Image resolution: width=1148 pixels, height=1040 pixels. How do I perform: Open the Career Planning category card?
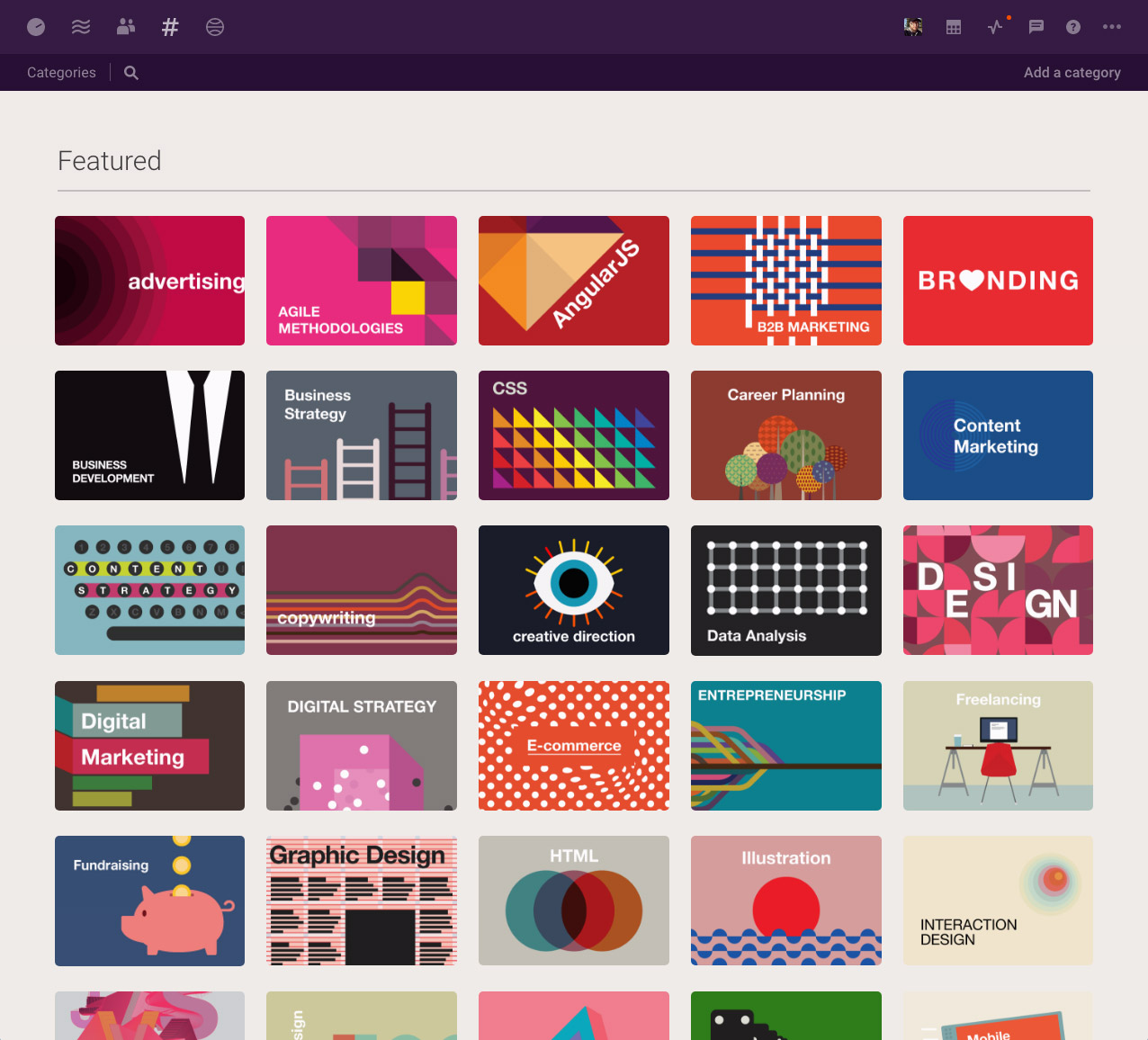tap(786, 435)
